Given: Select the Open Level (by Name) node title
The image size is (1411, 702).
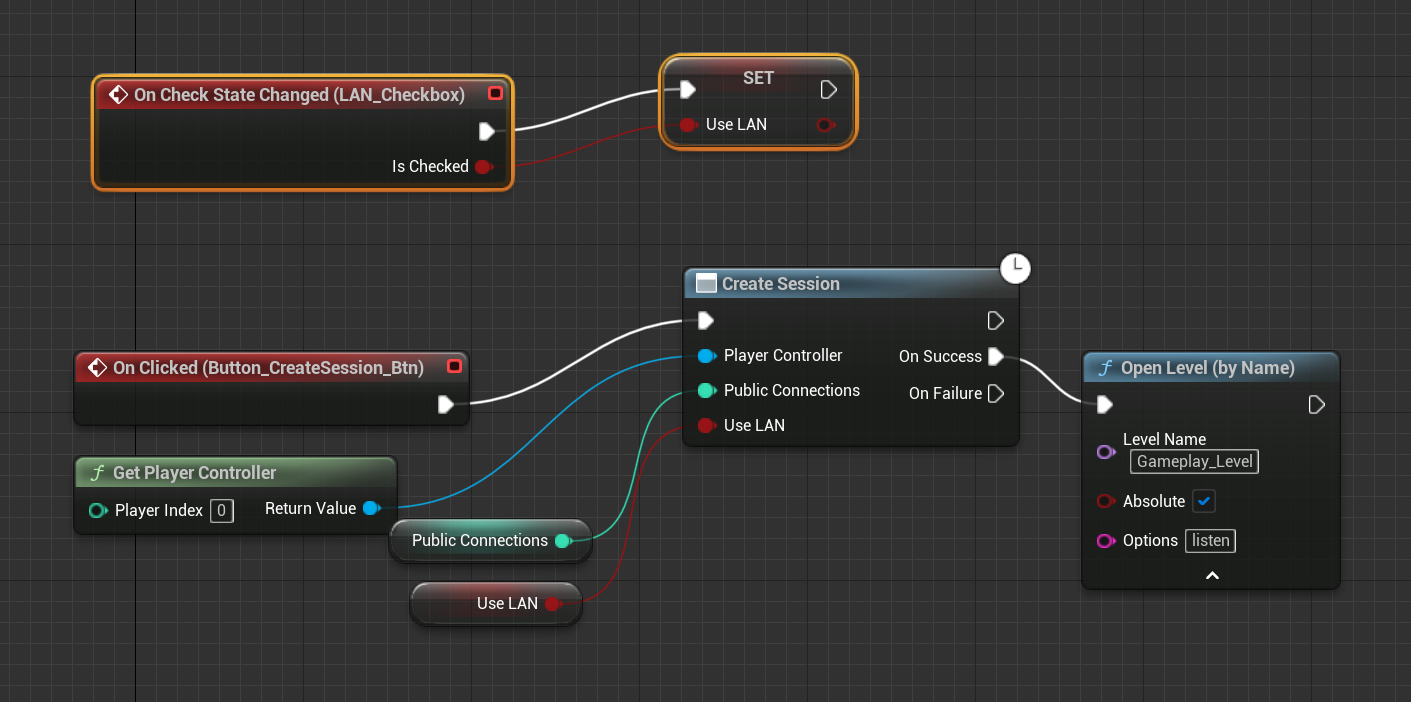Looking at the screenshot, I should [1208, 368].
